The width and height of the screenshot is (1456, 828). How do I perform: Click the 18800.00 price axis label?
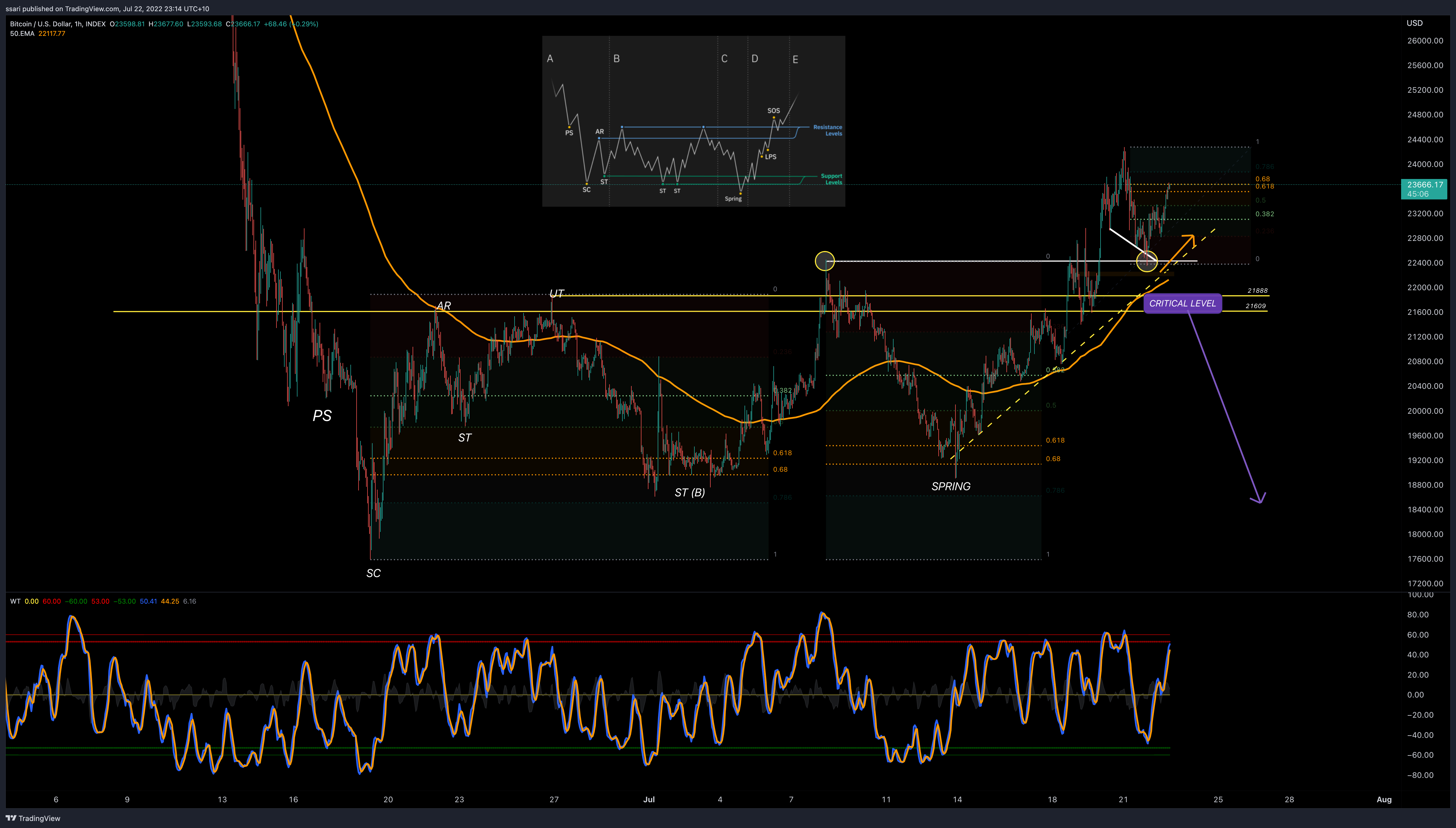(x=1425, y=485)
